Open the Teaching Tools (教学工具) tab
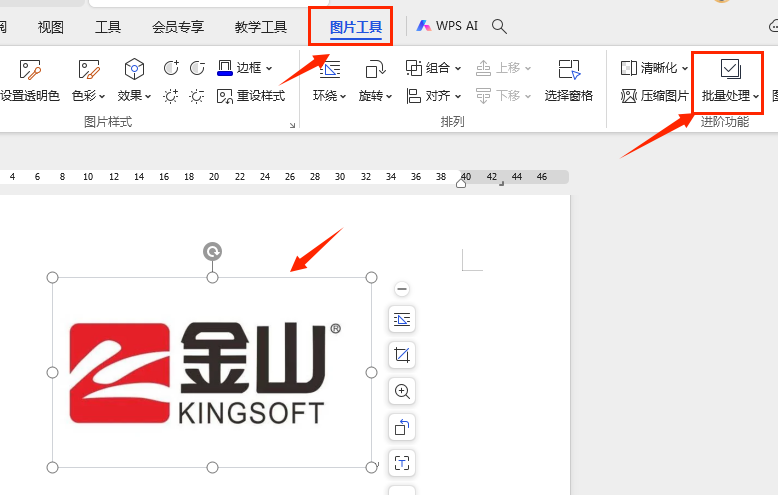778x495 pixels. coord(260,27)
